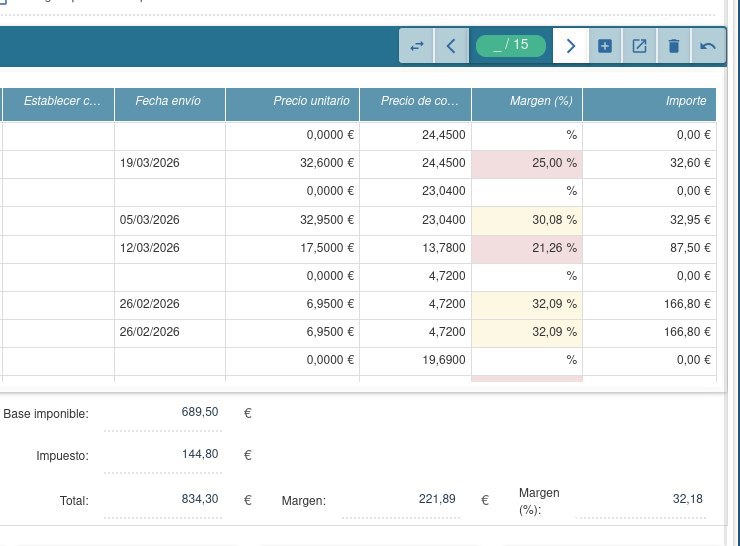This screenshot has height=546, width=740.
Task: Sort by Precio unitario column header
Action: 293,104
